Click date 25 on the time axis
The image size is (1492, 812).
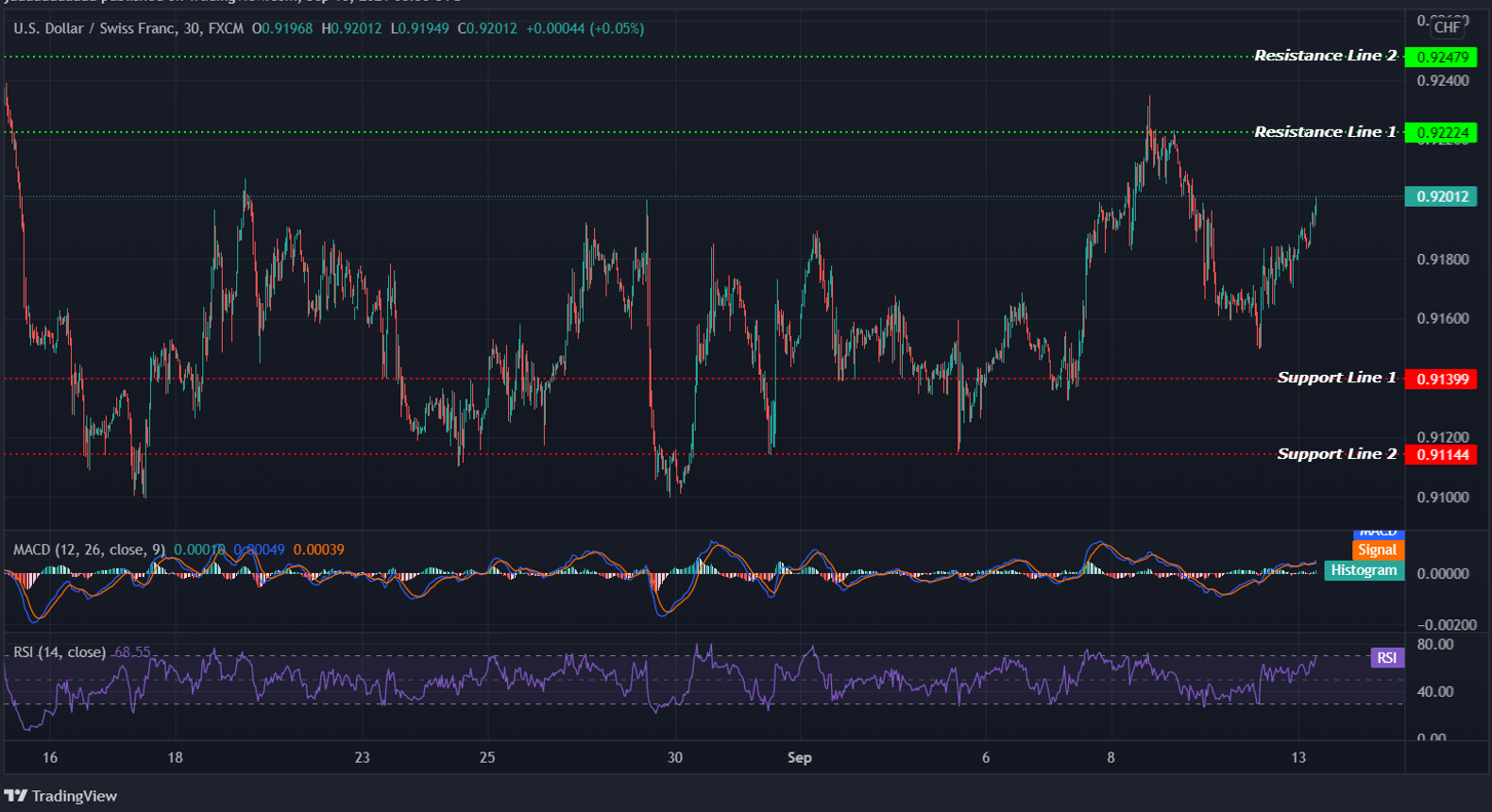tap(487, 757)
